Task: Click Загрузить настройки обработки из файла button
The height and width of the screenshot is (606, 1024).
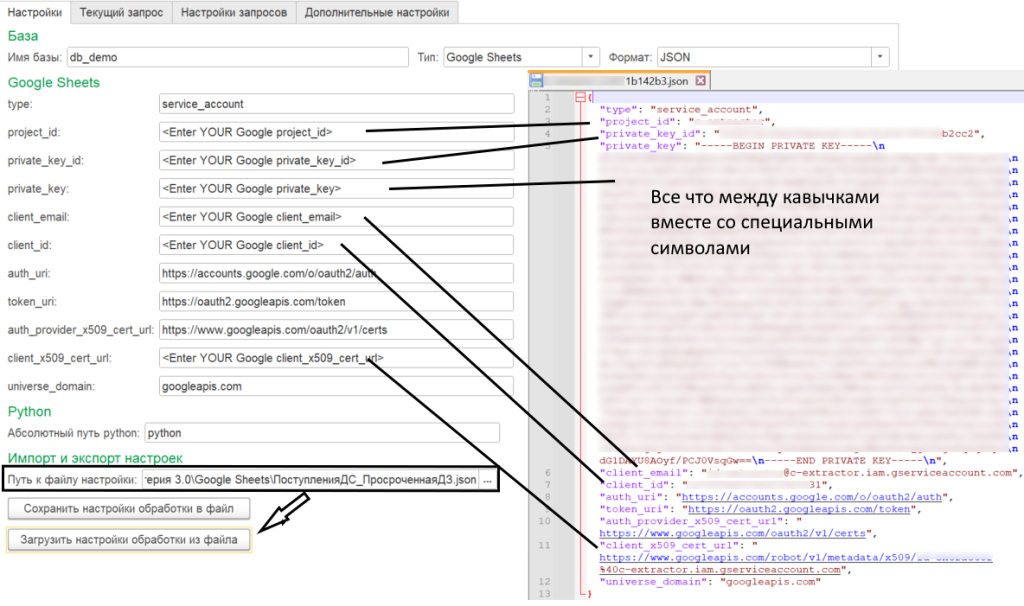Action: coord(129,541)
